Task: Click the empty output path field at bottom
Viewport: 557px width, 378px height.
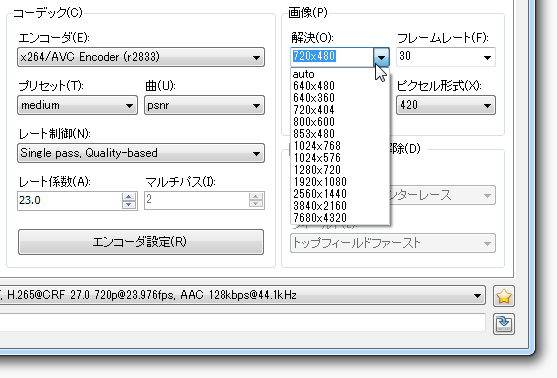Action: click(243, 323)
